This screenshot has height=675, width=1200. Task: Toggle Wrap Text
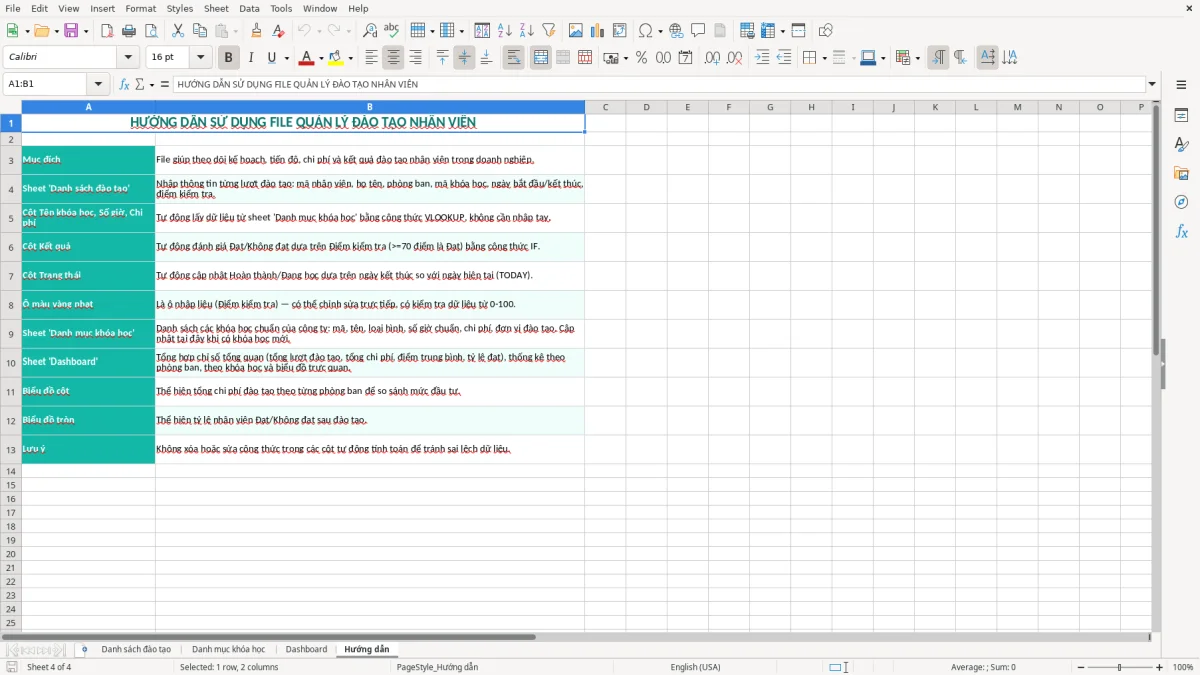pos(514,58)
